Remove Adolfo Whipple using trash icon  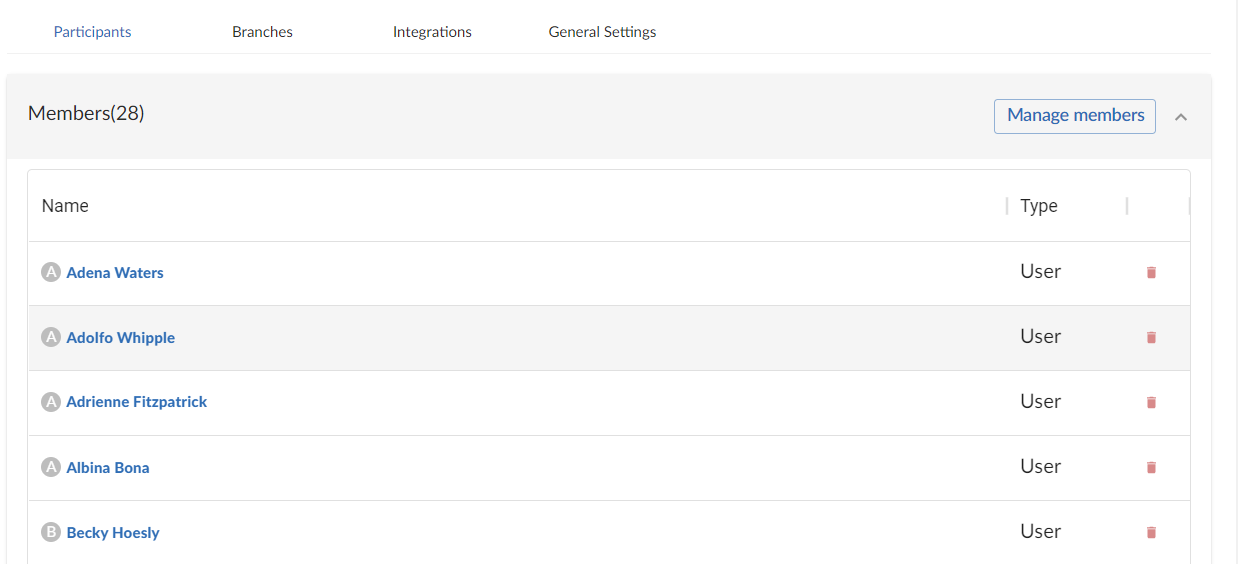click(x=1151, y=338)
